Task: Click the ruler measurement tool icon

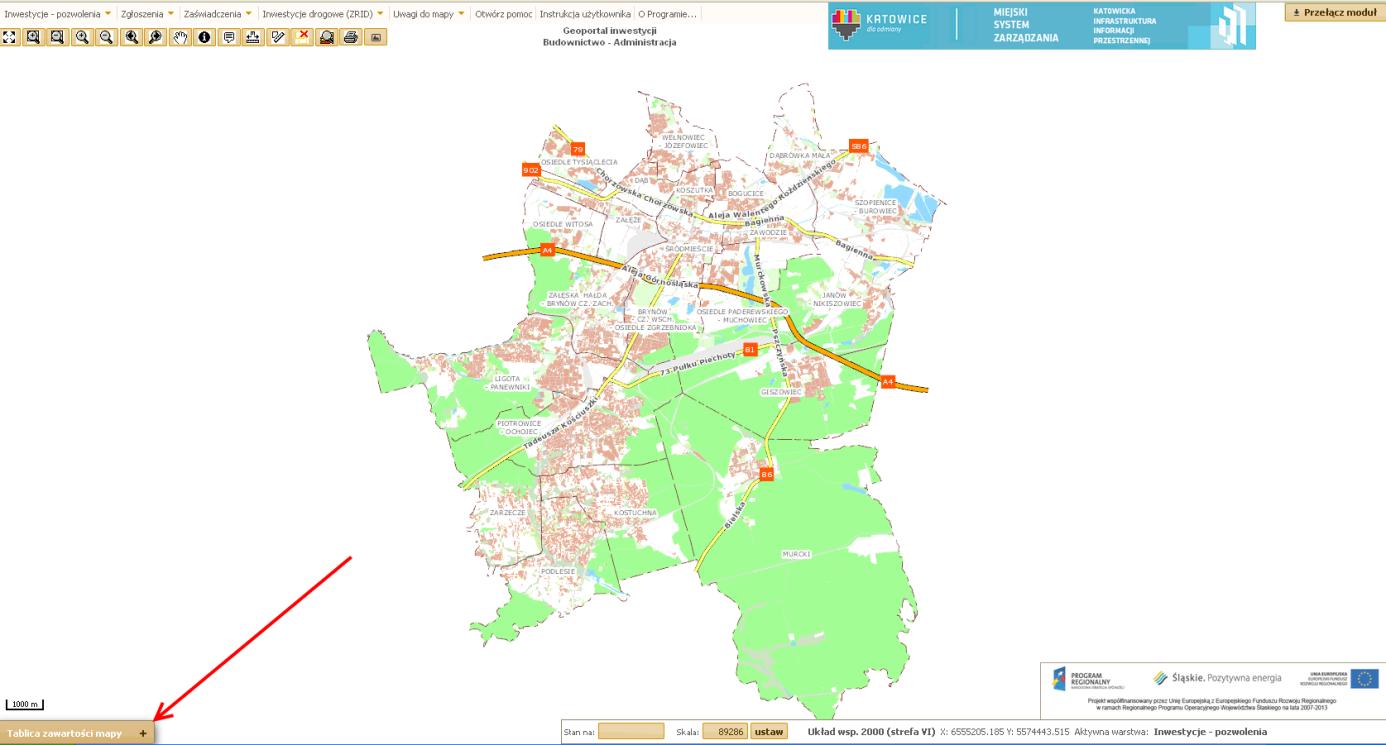Action: coord(253,37)
